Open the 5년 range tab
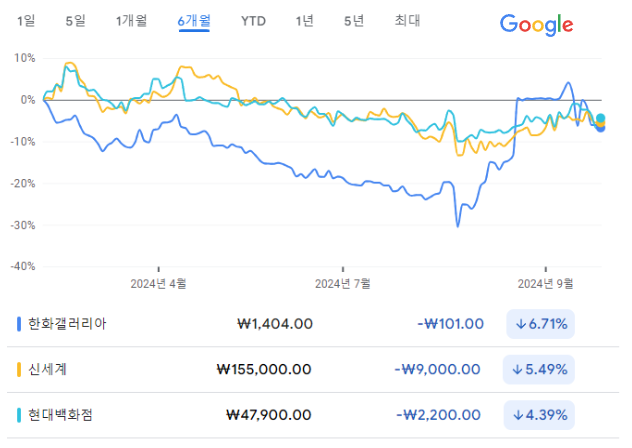This screenshot has height=448, width=632. [x=354, y=21]
